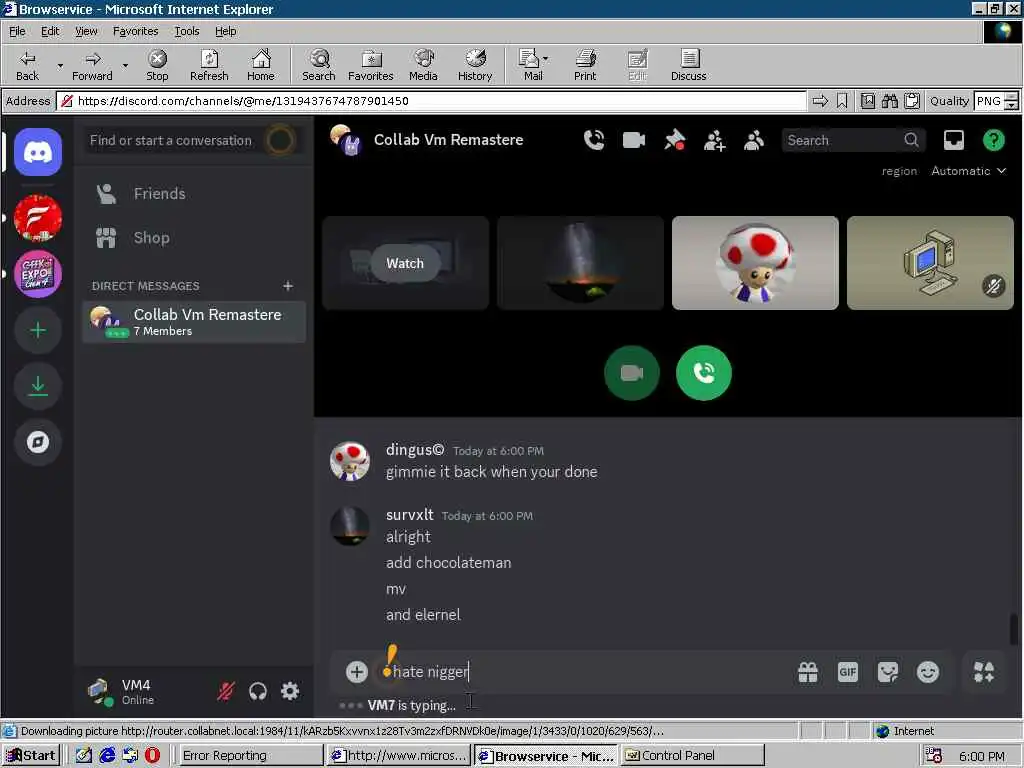Click the Discord Search messages field
Viewport: 1024px width, 768px height.
coord(852,140)
